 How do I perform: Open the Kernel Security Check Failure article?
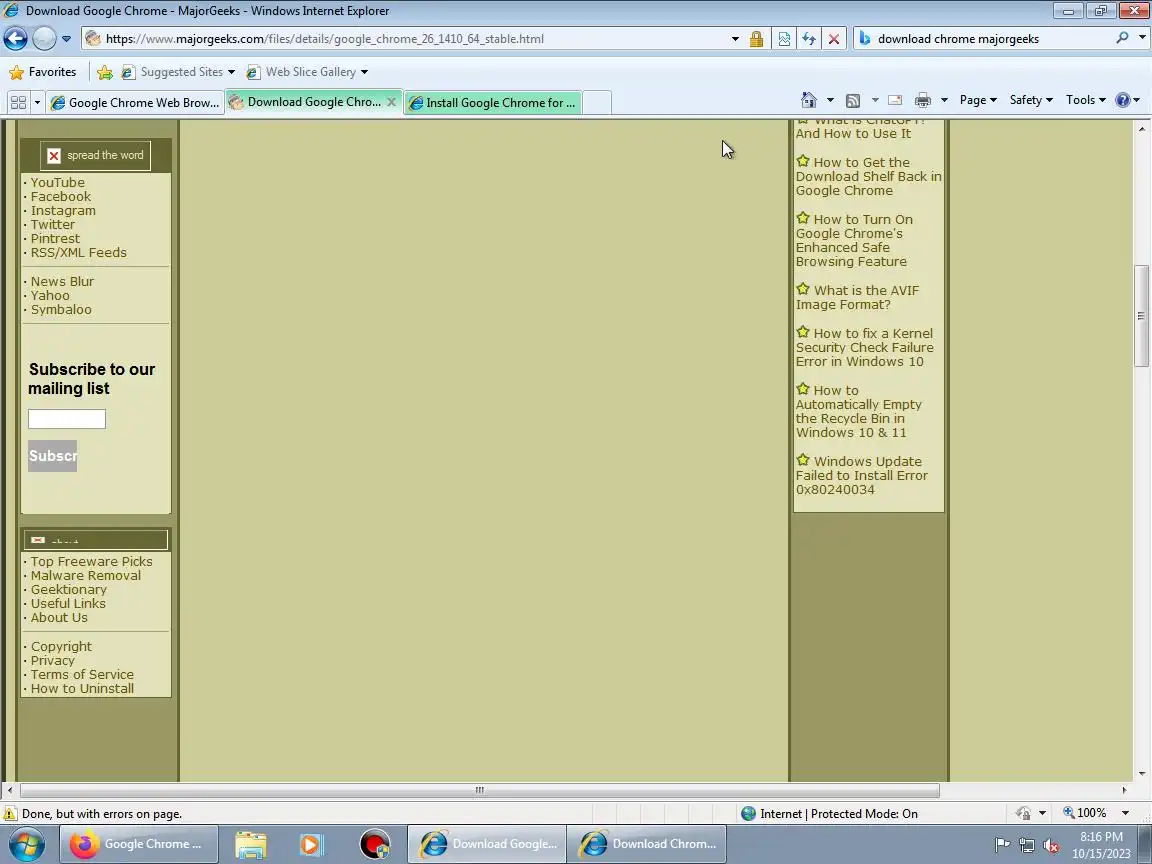865,347
